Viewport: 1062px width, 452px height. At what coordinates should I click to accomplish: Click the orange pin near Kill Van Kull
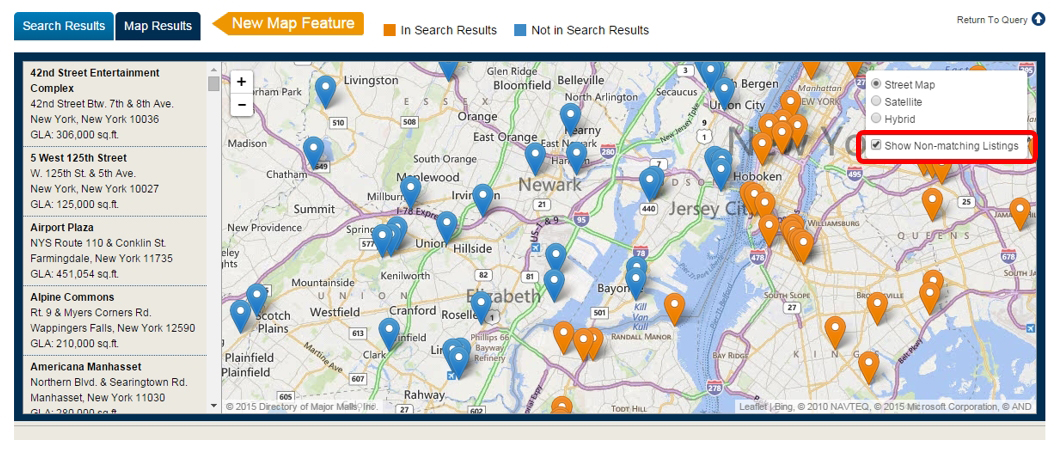click(x=674, y=309)
